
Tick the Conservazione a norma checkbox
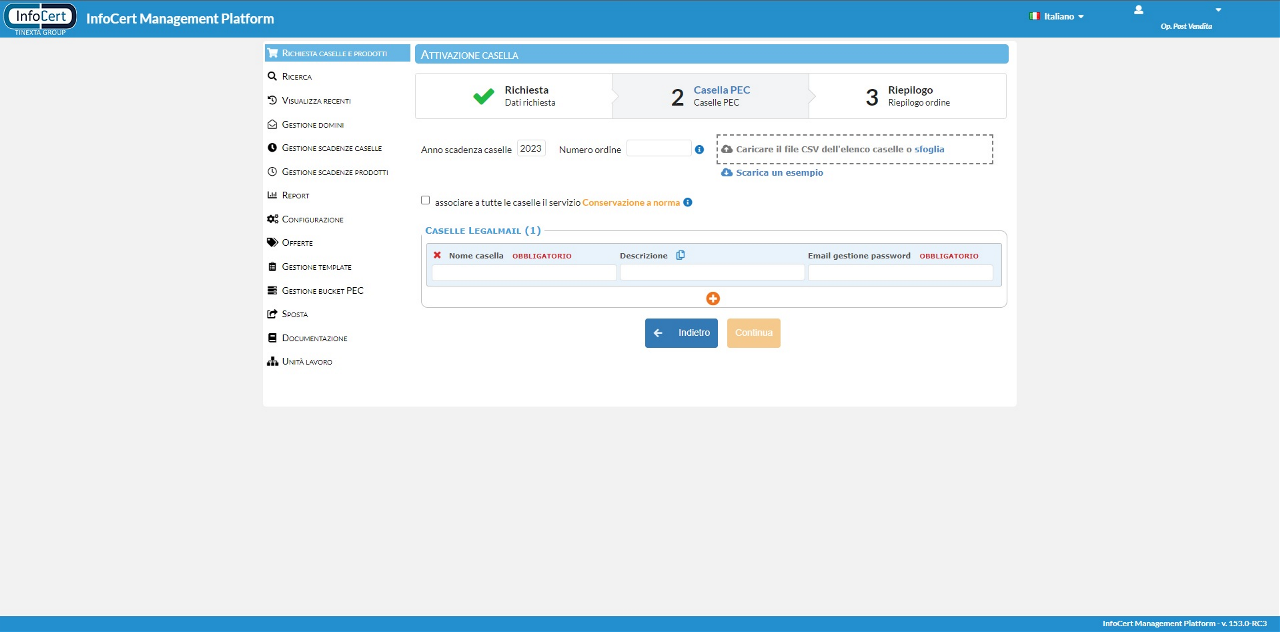(x=426, y=200)
